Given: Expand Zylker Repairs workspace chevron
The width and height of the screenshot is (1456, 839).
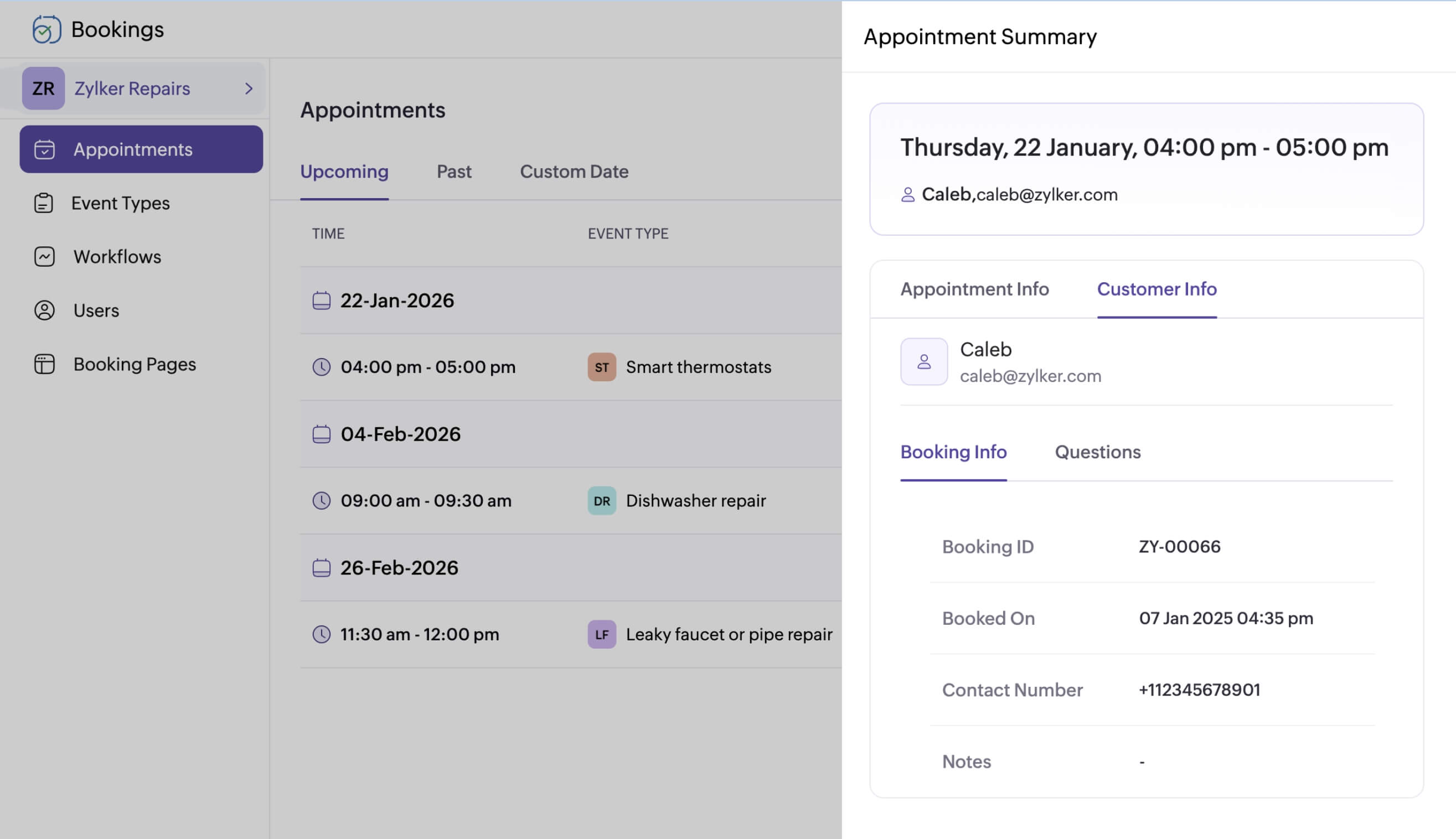Looking at the screenshot, I should pyautogui.click(x=249, y=88).
